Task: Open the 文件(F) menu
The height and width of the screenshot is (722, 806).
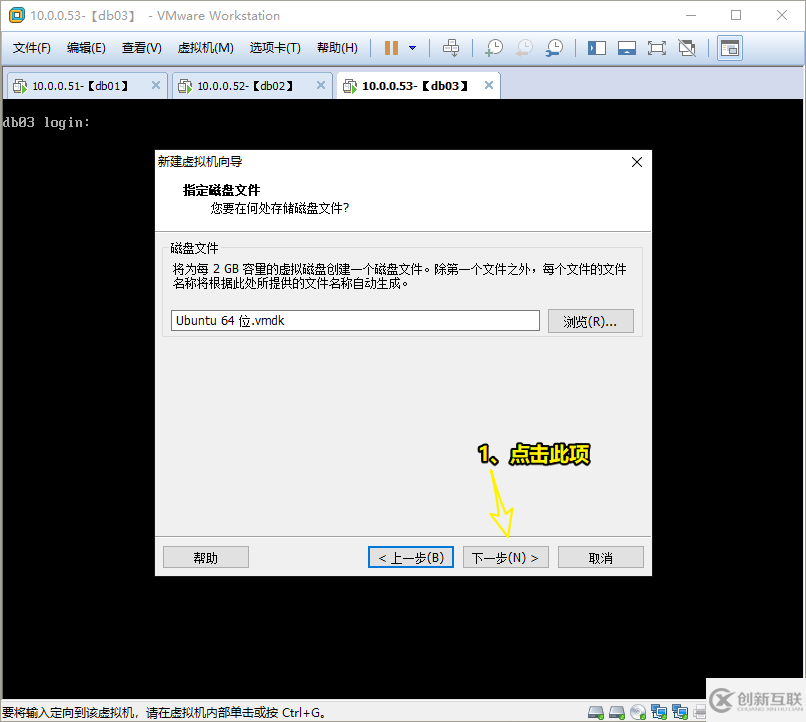Action: click(x=32, y=48)
